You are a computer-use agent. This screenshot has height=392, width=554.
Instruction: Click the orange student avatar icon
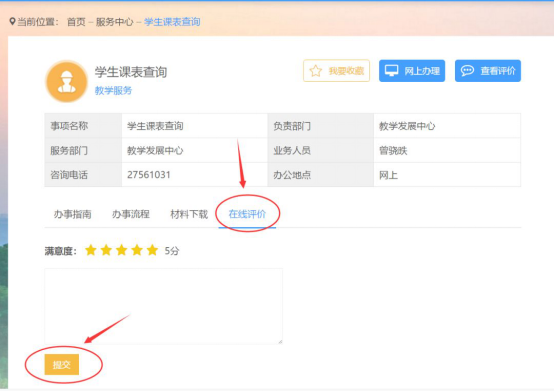coord(67,81)
